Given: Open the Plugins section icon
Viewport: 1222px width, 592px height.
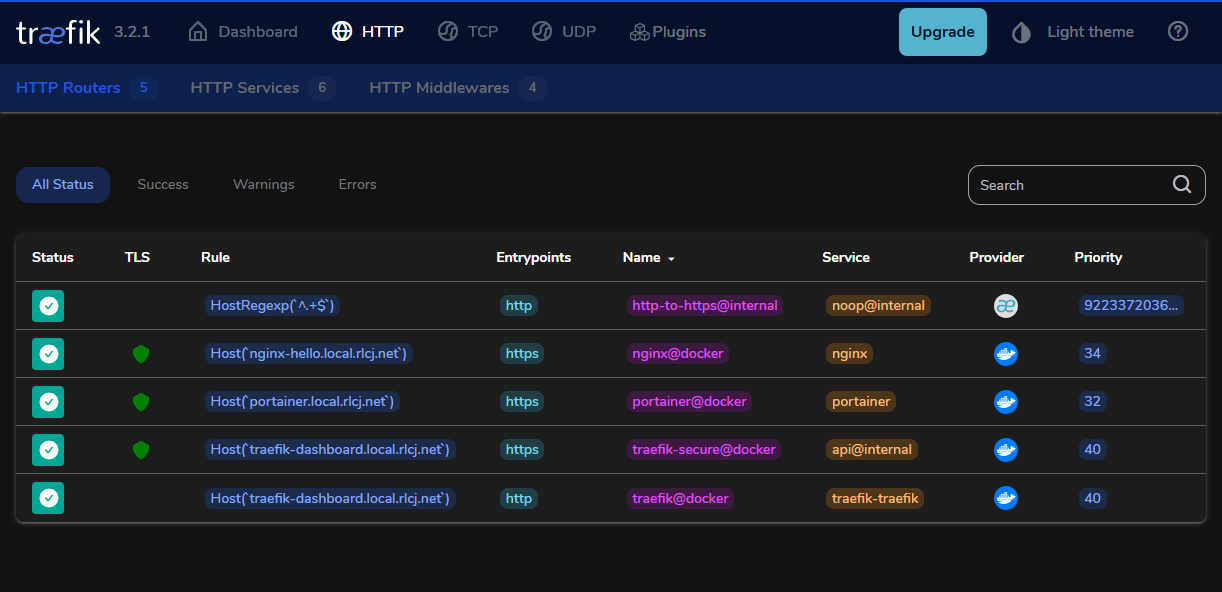Looking at the screenshot, I should pos(638,31).
